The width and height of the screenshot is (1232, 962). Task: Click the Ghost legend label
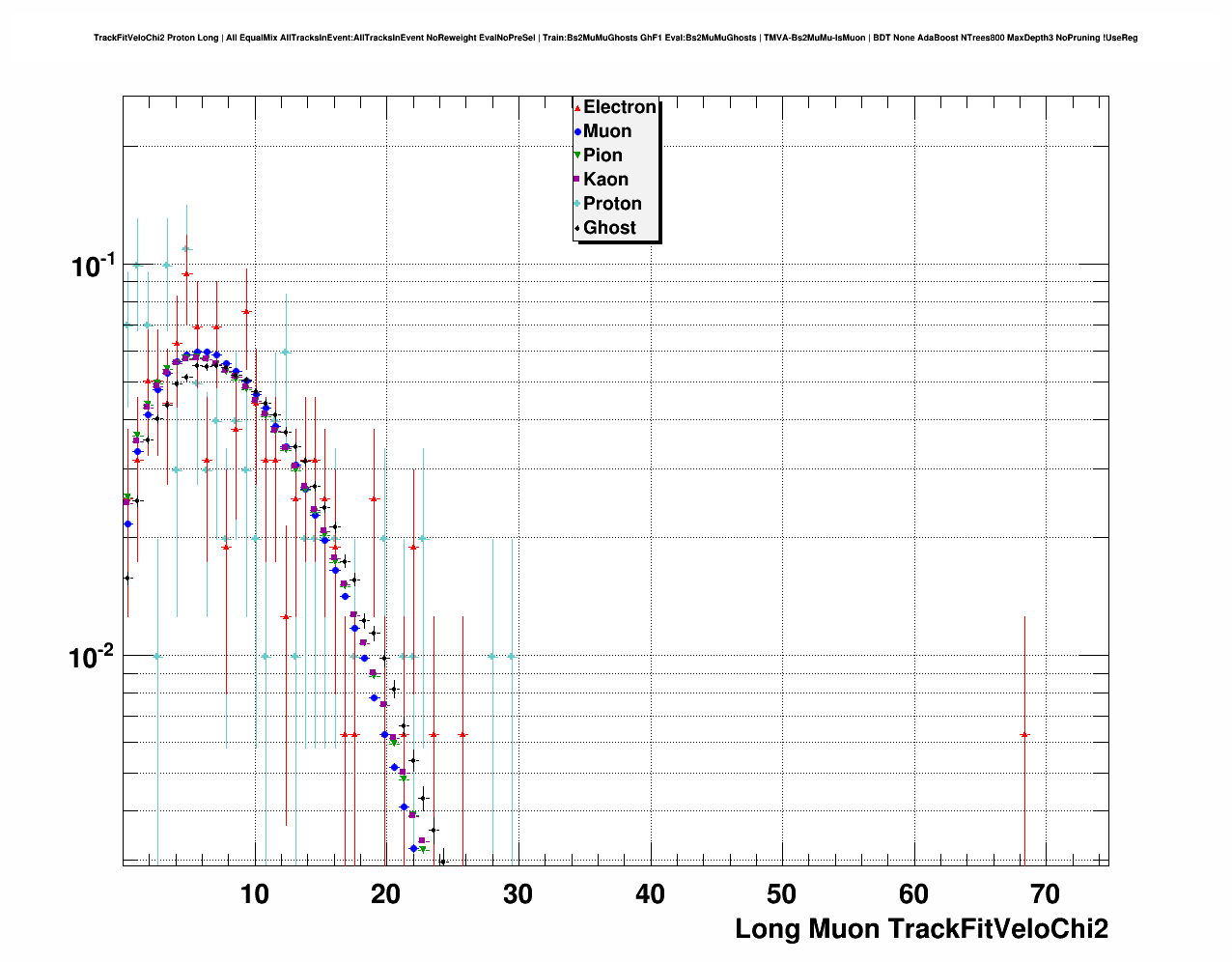(x=609, y=228)
